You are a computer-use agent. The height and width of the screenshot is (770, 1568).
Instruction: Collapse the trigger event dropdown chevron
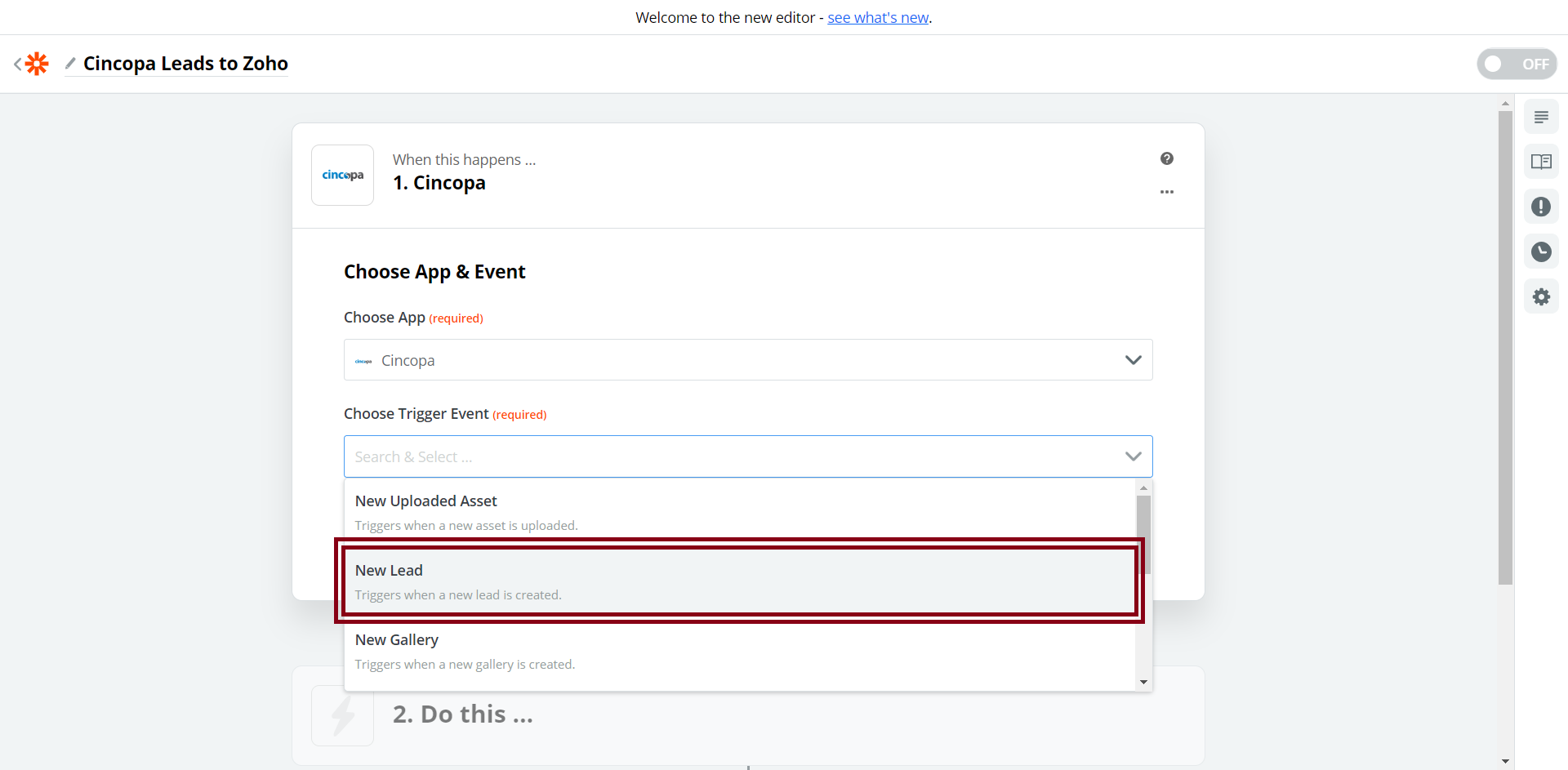(x=1133, y=456)
